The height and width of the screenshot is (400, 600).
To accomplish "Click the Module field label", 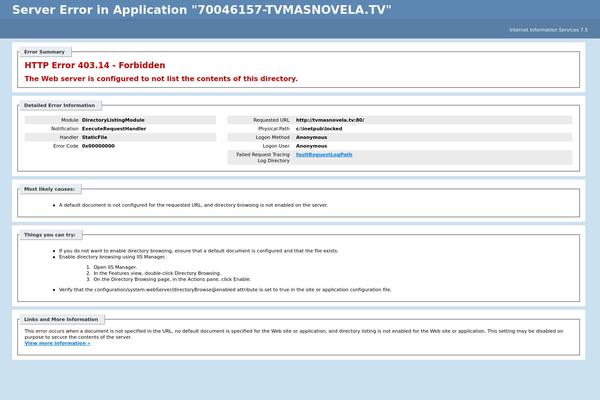I will [70, 120].
